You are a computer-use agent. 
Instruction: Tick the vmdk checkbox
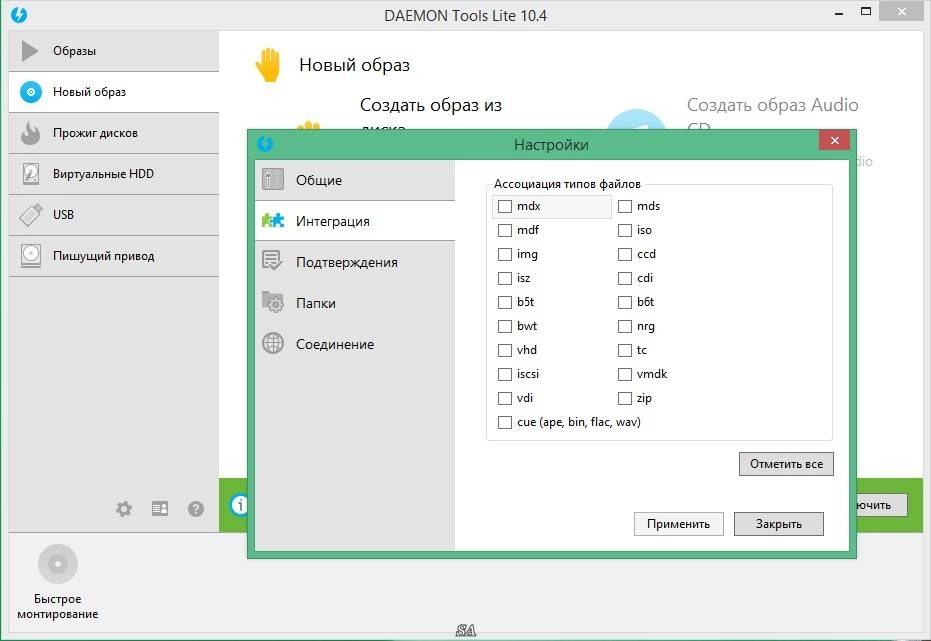coord(625,374)
